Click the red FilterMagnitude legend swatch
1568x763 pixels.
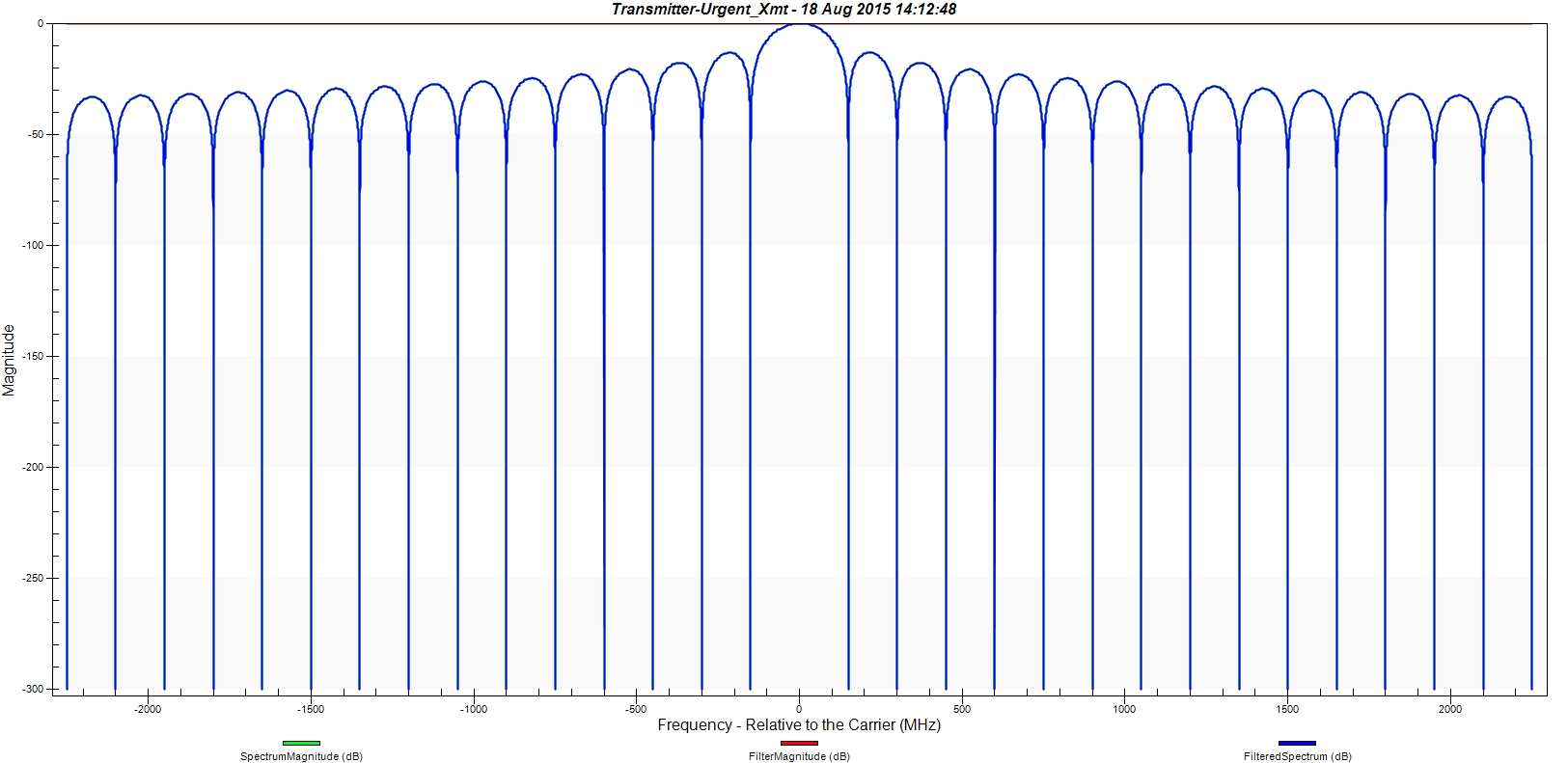coord(799,743)
